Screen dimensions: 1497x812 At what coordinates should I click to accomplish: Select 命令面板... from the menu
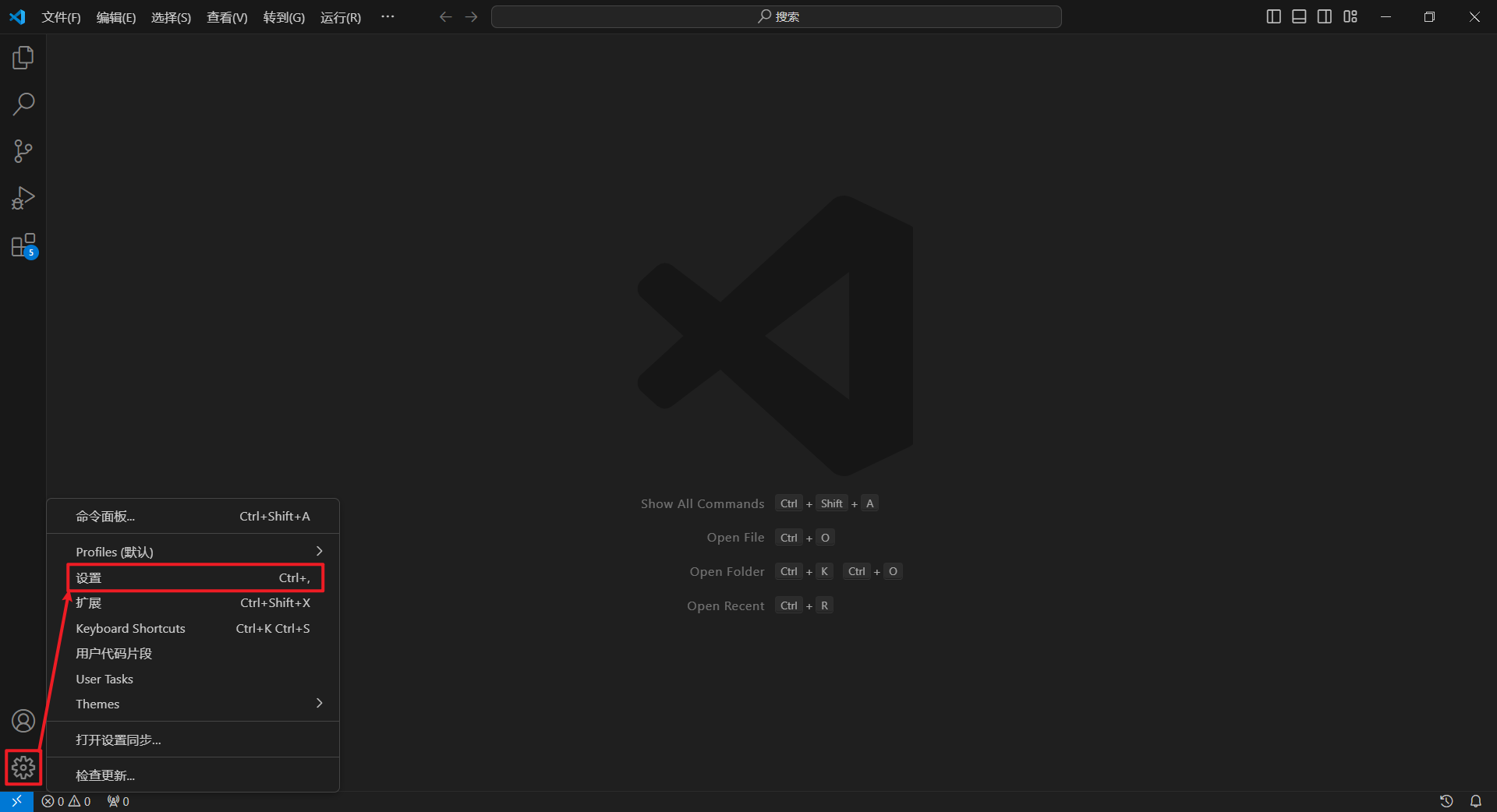click(x=193, y=517)
